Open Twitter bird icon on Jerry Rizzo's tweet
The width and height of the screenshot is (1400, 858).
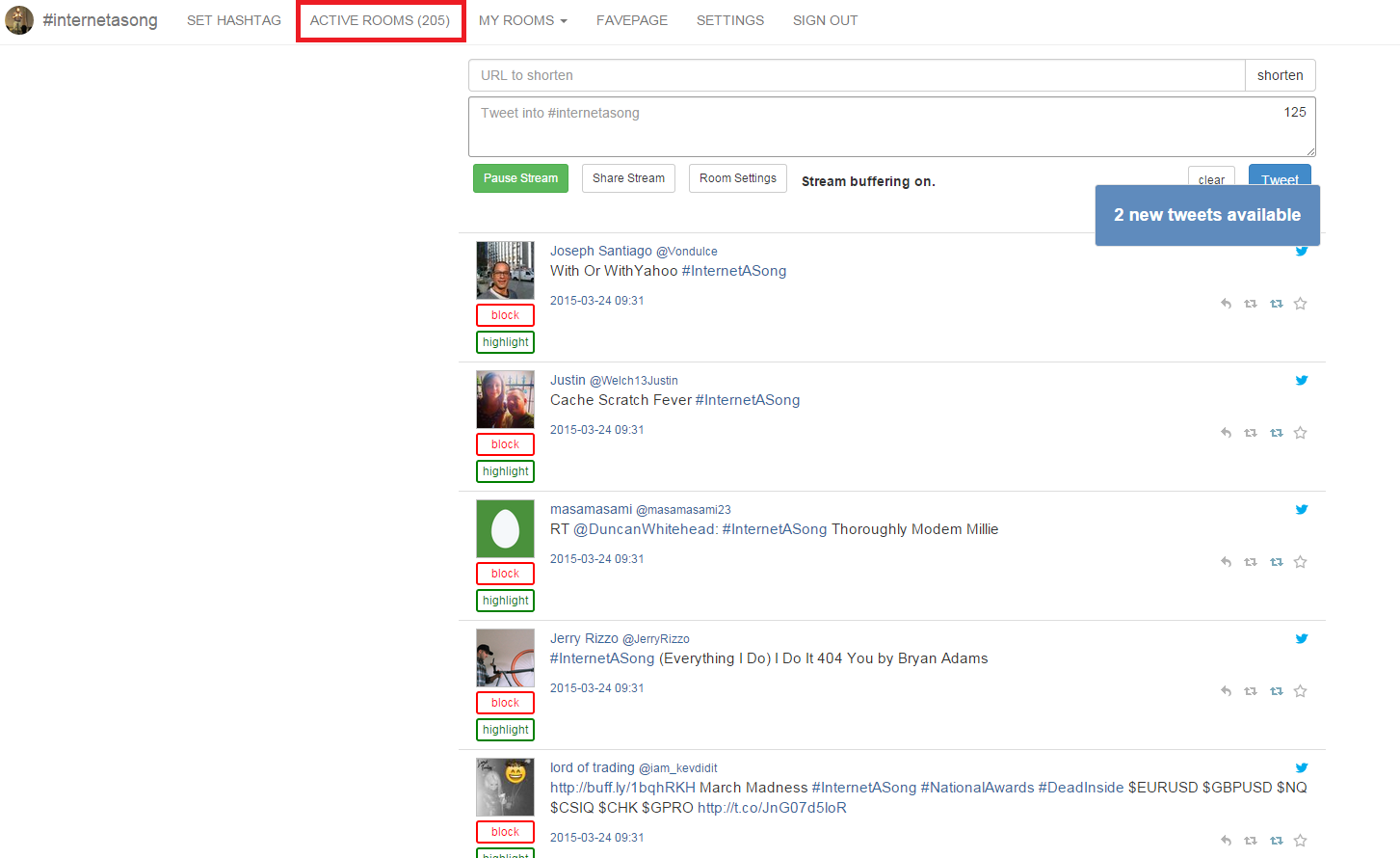(1302, 638)
